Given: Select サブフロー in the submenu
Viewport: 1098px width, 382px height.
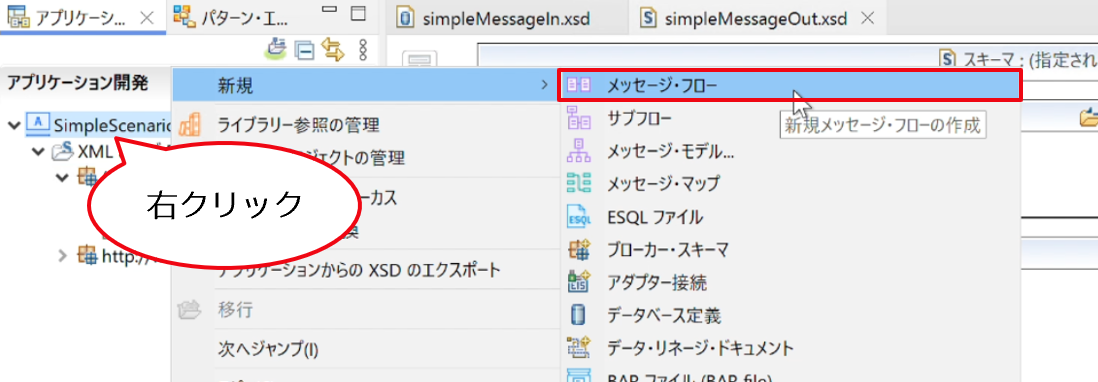Looking at the screenshot, I should point(639,119).
